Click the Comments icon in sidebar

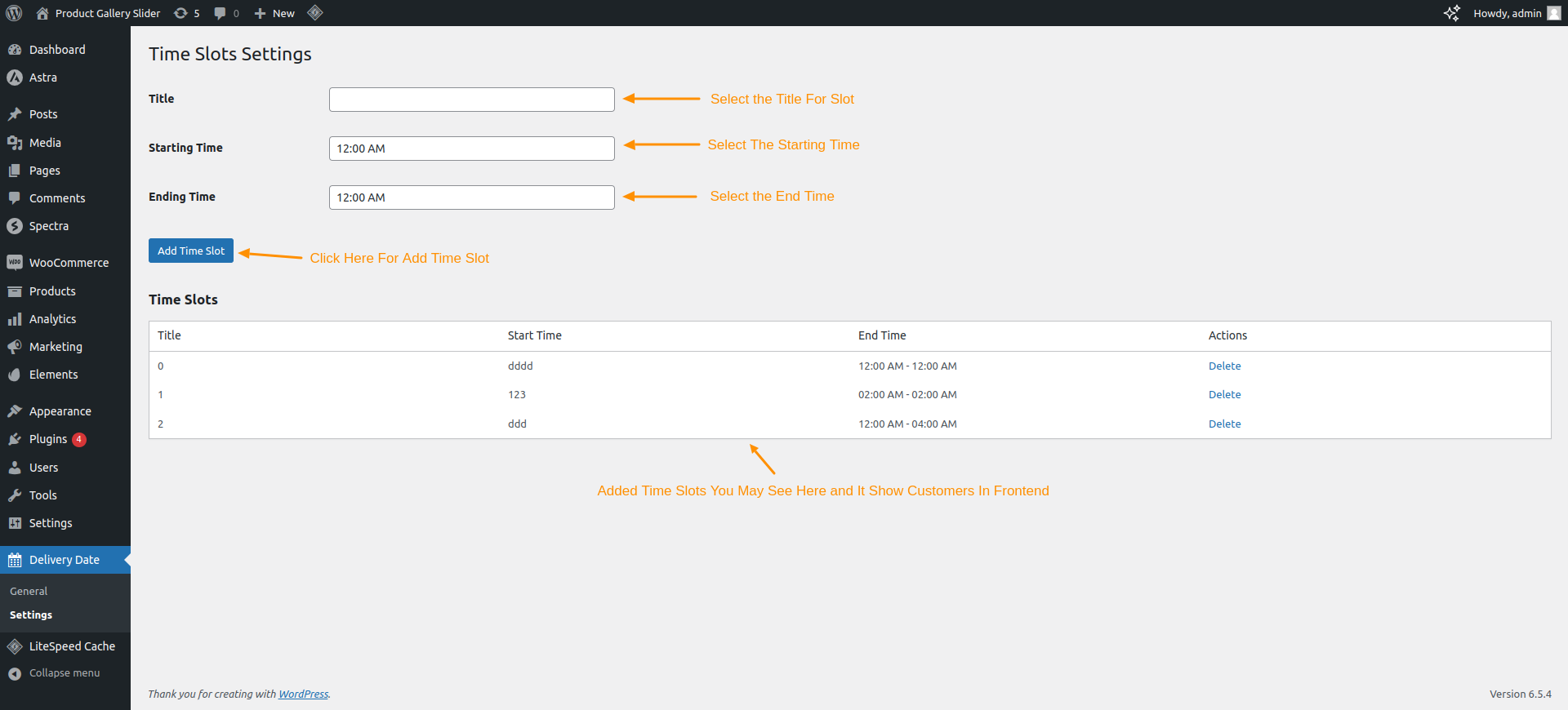(15, 198)
